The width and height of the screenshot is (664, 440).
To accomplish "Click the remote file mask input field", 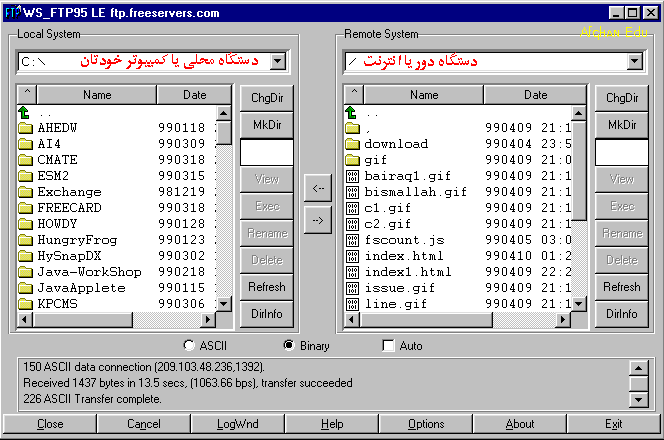I will coord(621,152).
